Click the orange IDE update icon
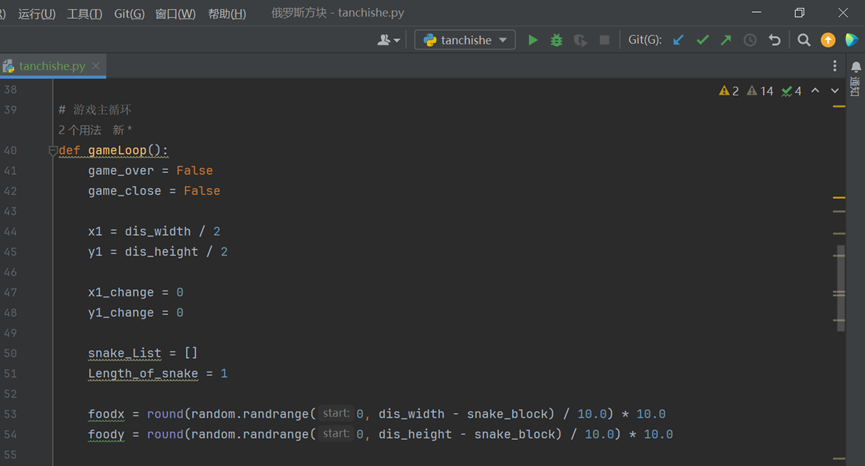The image size is (865, 466). [x=828, y=40]
